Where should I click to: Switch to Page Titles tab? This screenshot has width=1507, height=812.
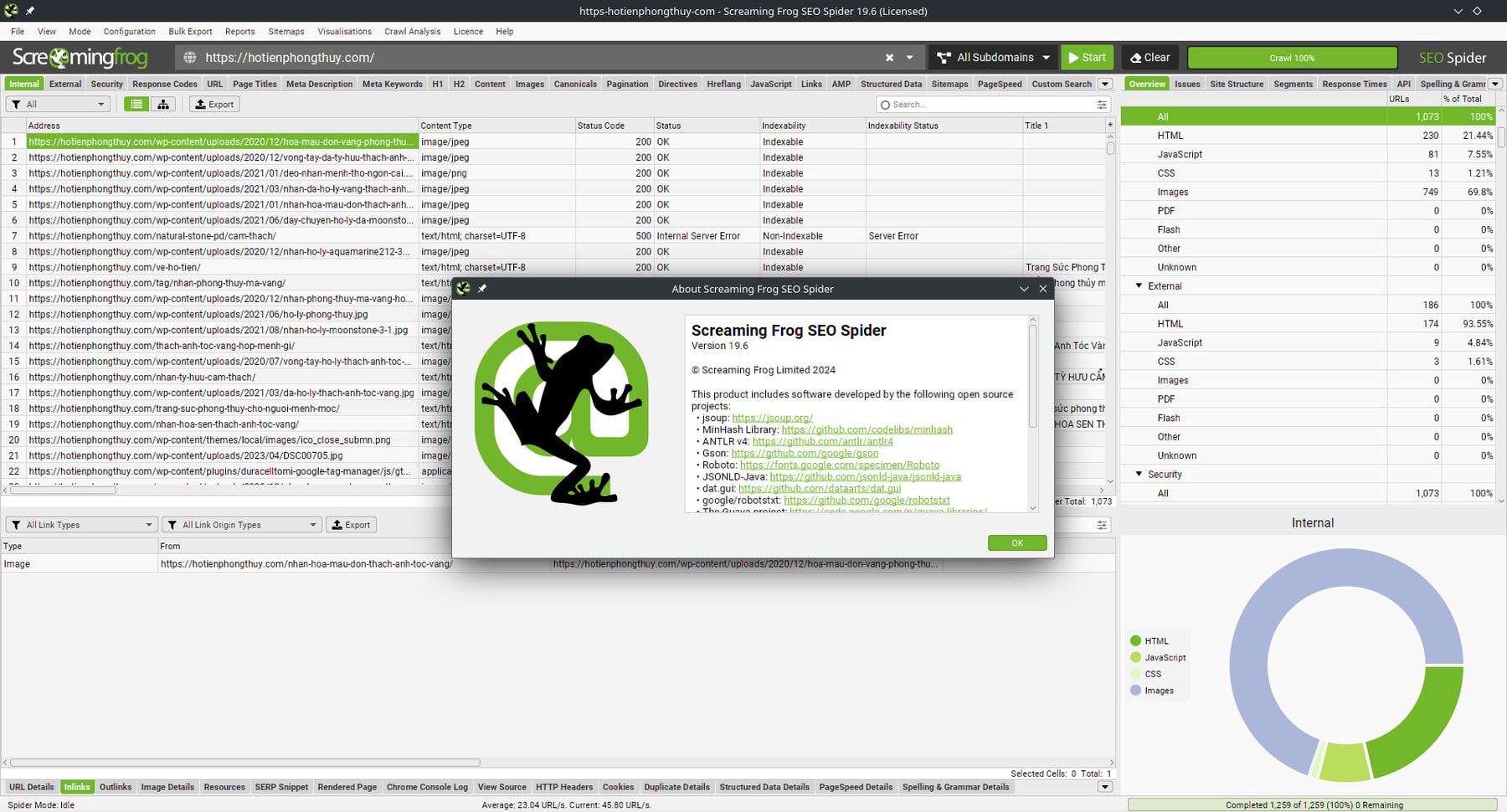255,84
